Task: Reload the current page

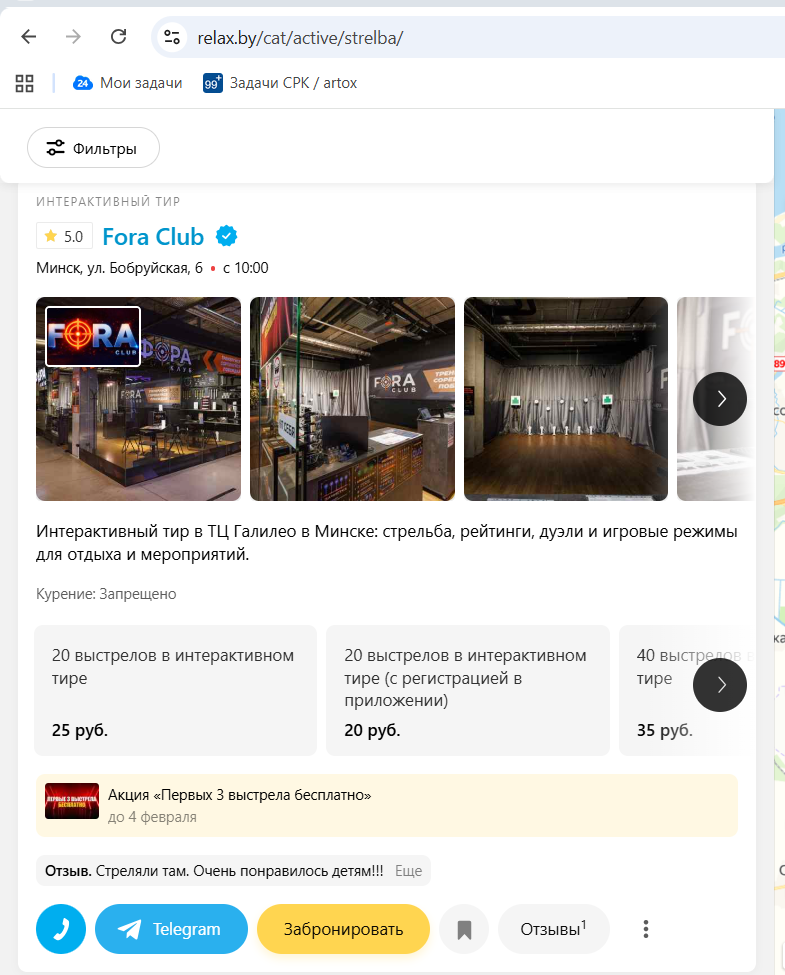Action: (118, 37)
